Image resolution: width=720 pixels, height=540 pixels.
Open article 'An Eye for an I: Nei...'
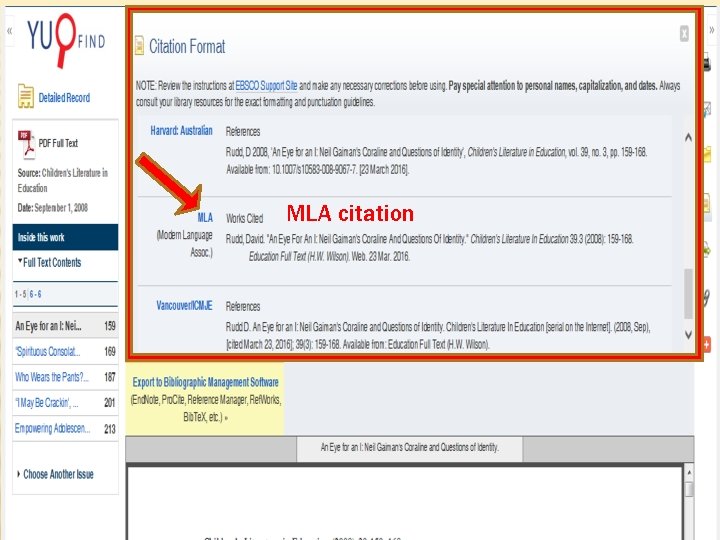click(x=48, y=326)
